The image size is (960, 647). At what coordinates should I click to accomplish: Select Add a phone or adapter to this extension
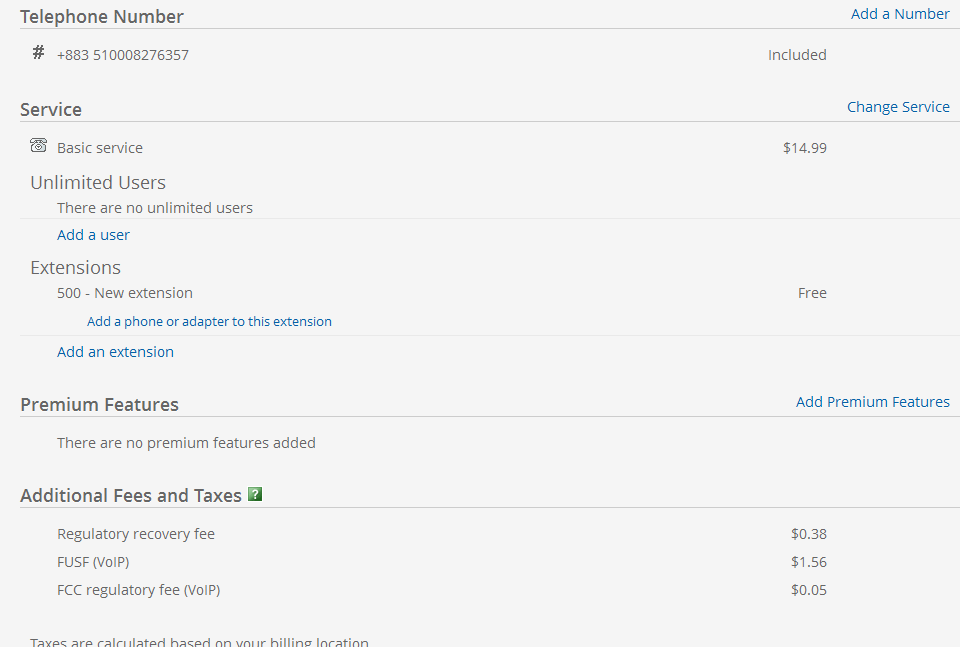click(x=209, y=321)
